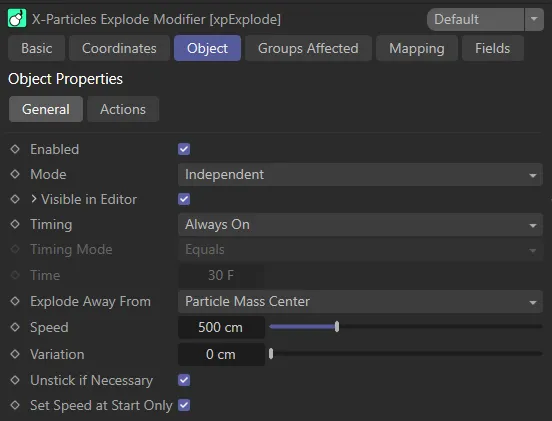Viewport: 552px width, 421px height.
Task: Disable Unstick if Necessary checkbox
Action: pos(184,380)
